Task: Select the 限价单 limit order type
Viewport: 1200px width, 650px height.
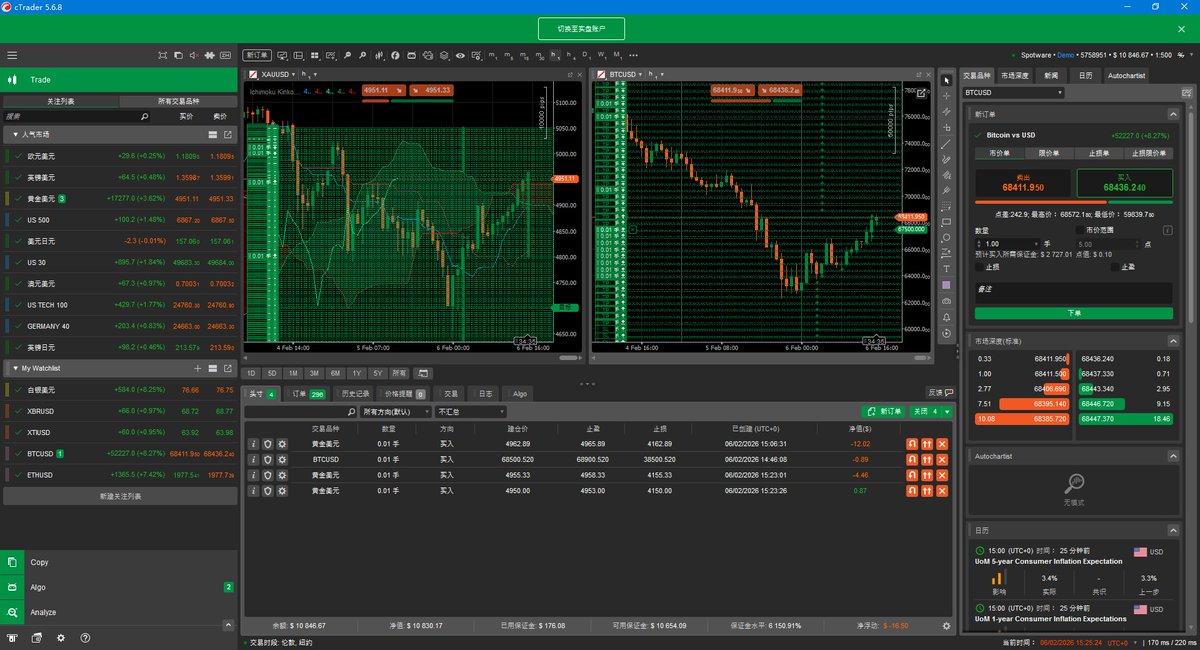Action: pos(1049,153)
